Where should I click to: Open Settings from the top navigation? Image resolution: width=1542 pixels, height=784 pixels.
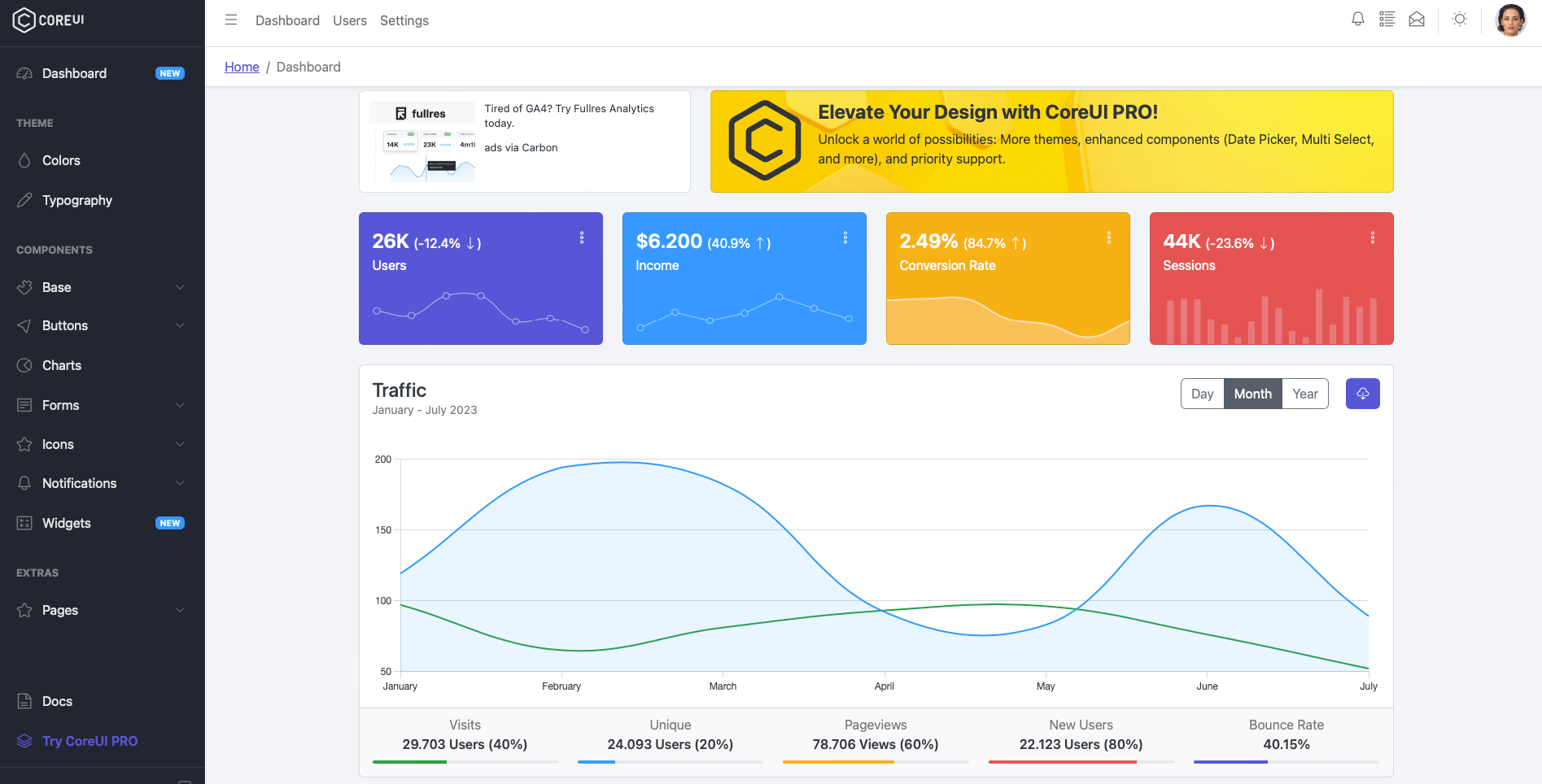tap(404, 20)
